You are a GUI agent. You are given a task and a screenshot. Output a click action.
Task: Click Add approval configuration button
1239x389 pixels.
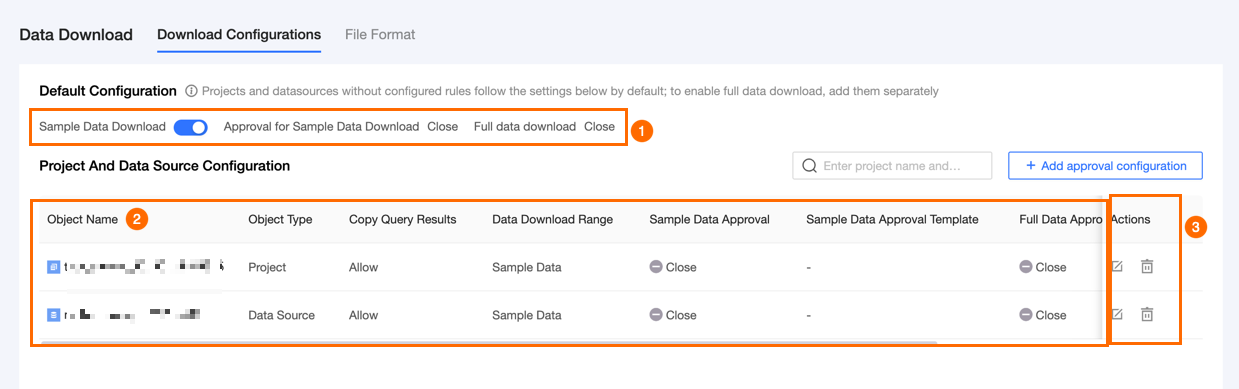1105,166
